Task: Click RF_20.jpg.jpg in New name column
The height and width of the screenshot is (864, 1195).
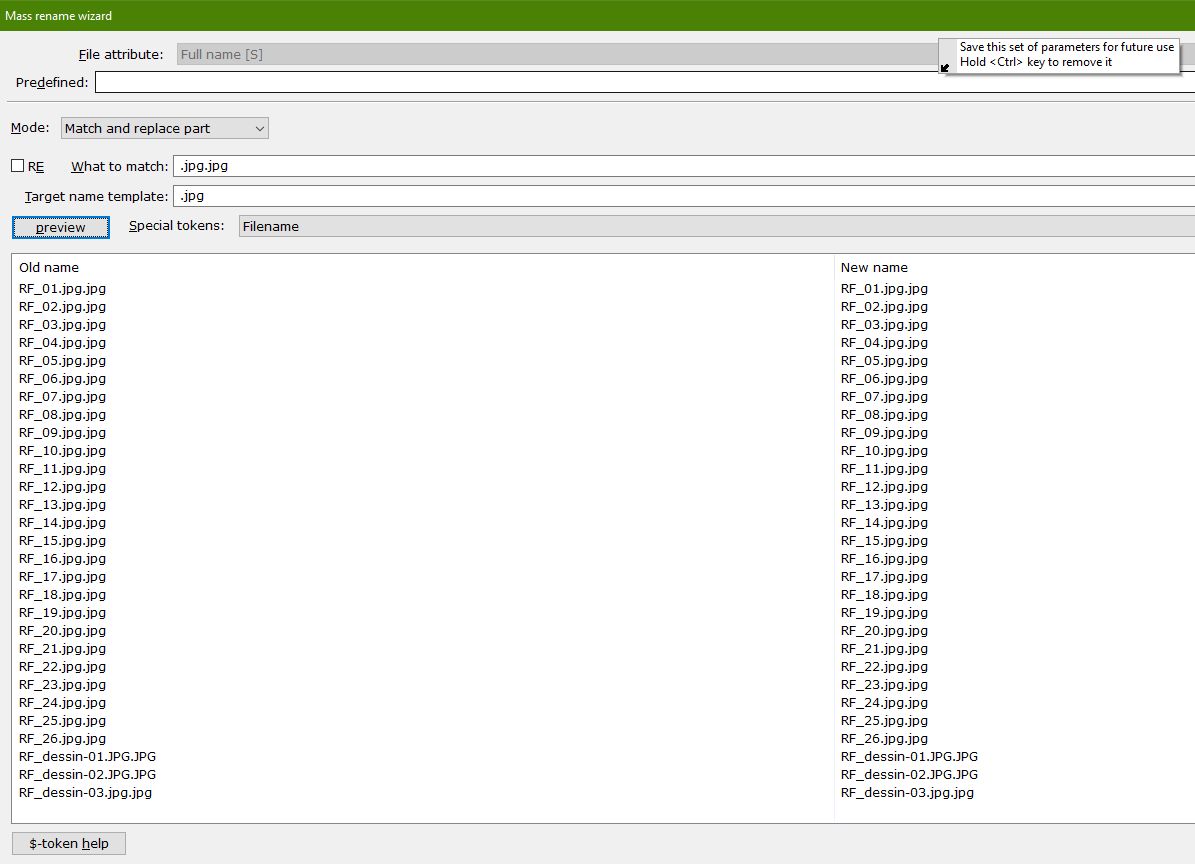Action: tap(884, 630)
